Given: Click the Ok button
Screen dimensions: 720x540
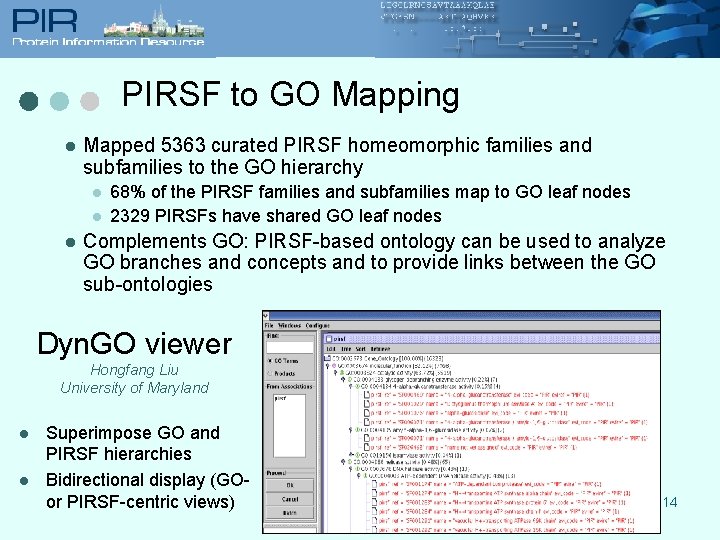Looking at the screenshot, I should pyautogui.click(x=290, y=485).
